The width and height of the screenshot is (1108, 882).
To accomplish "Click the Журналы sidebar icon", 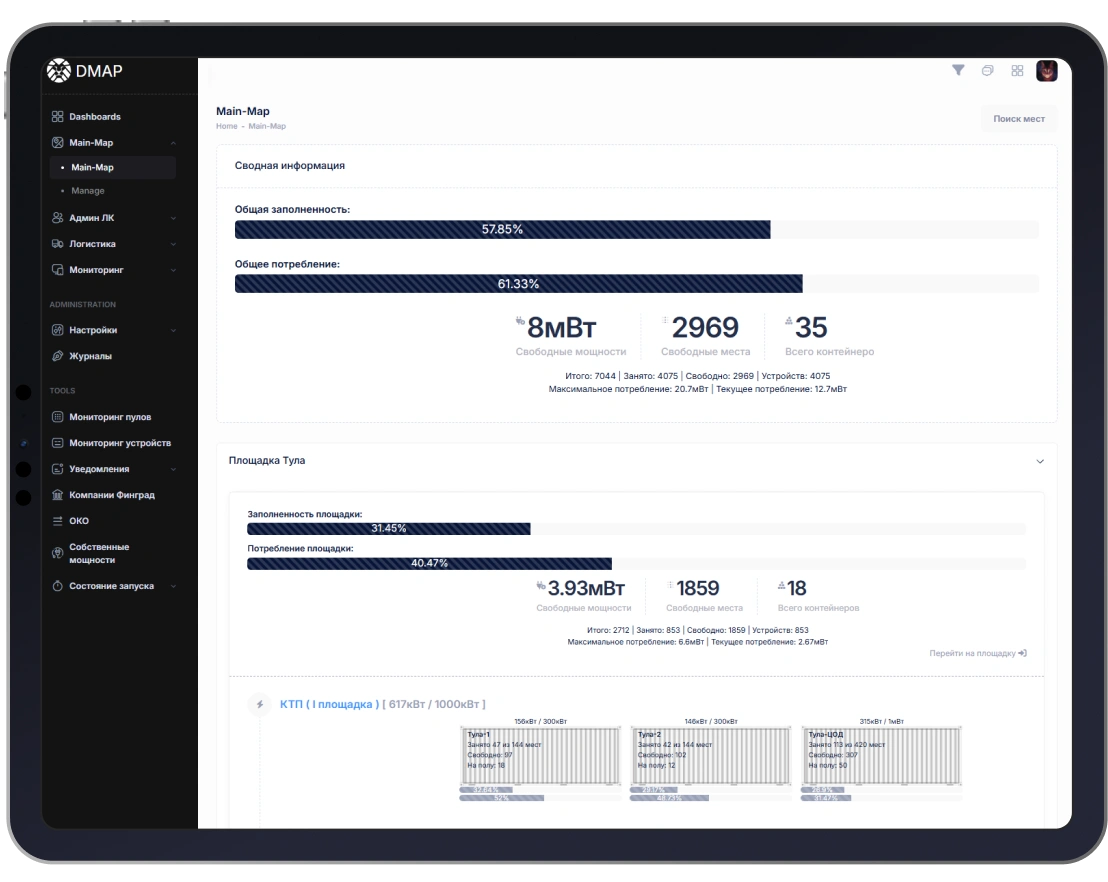I will (57, 356).
